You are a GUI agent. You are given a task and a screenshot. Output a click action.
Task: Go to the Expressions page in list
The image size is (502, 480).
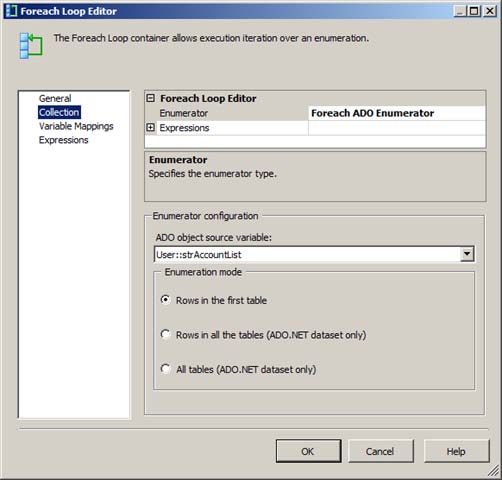coord(63,140)
